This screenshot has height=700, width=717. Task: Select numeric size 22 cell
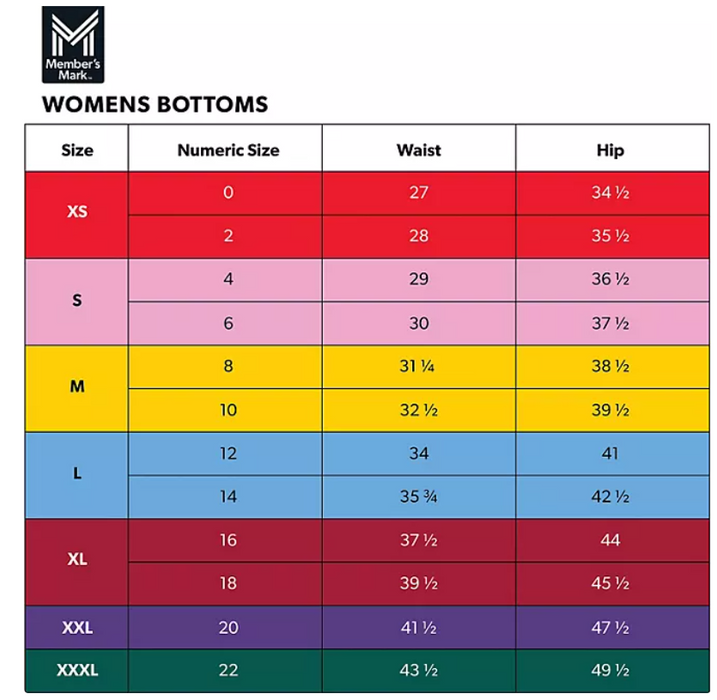point(228,670)
